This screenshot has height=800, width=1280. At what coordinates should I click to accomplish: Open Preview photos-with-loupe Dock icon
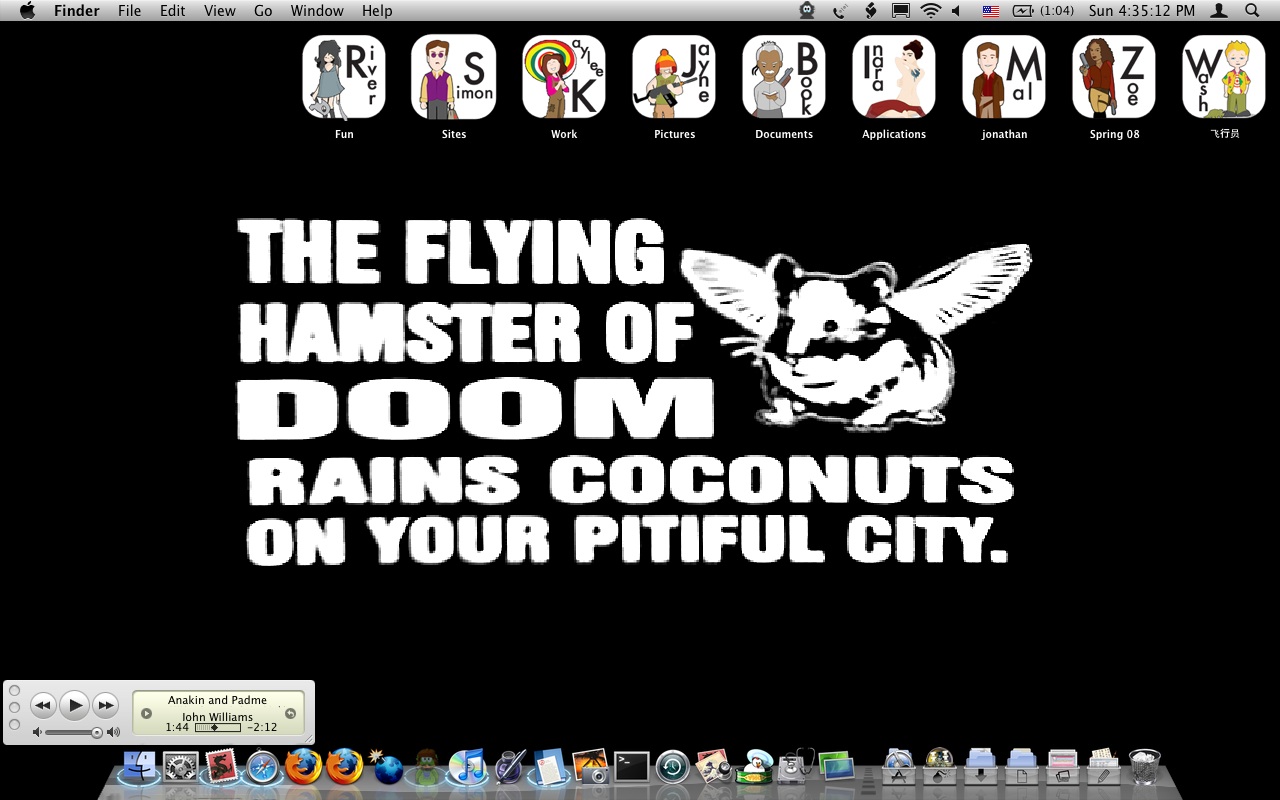coord(714,768)
